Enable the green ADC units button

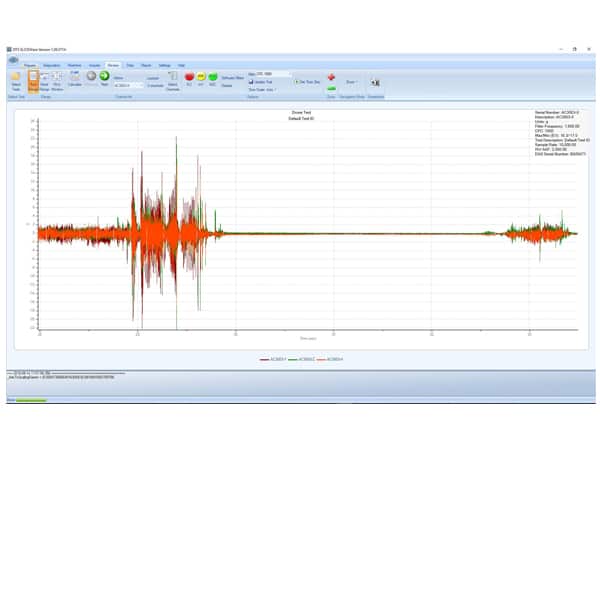click(213, 76)
